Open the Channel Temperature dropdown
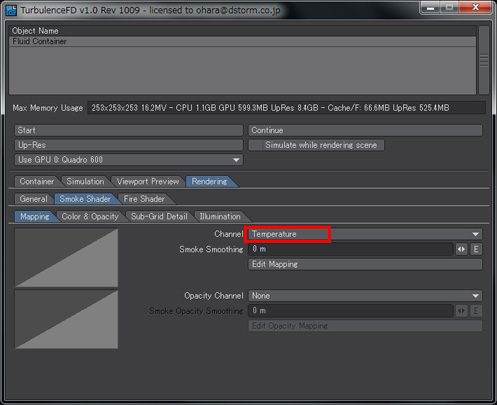The width and height of the screenshot is (497, 405). pos(365,234)
